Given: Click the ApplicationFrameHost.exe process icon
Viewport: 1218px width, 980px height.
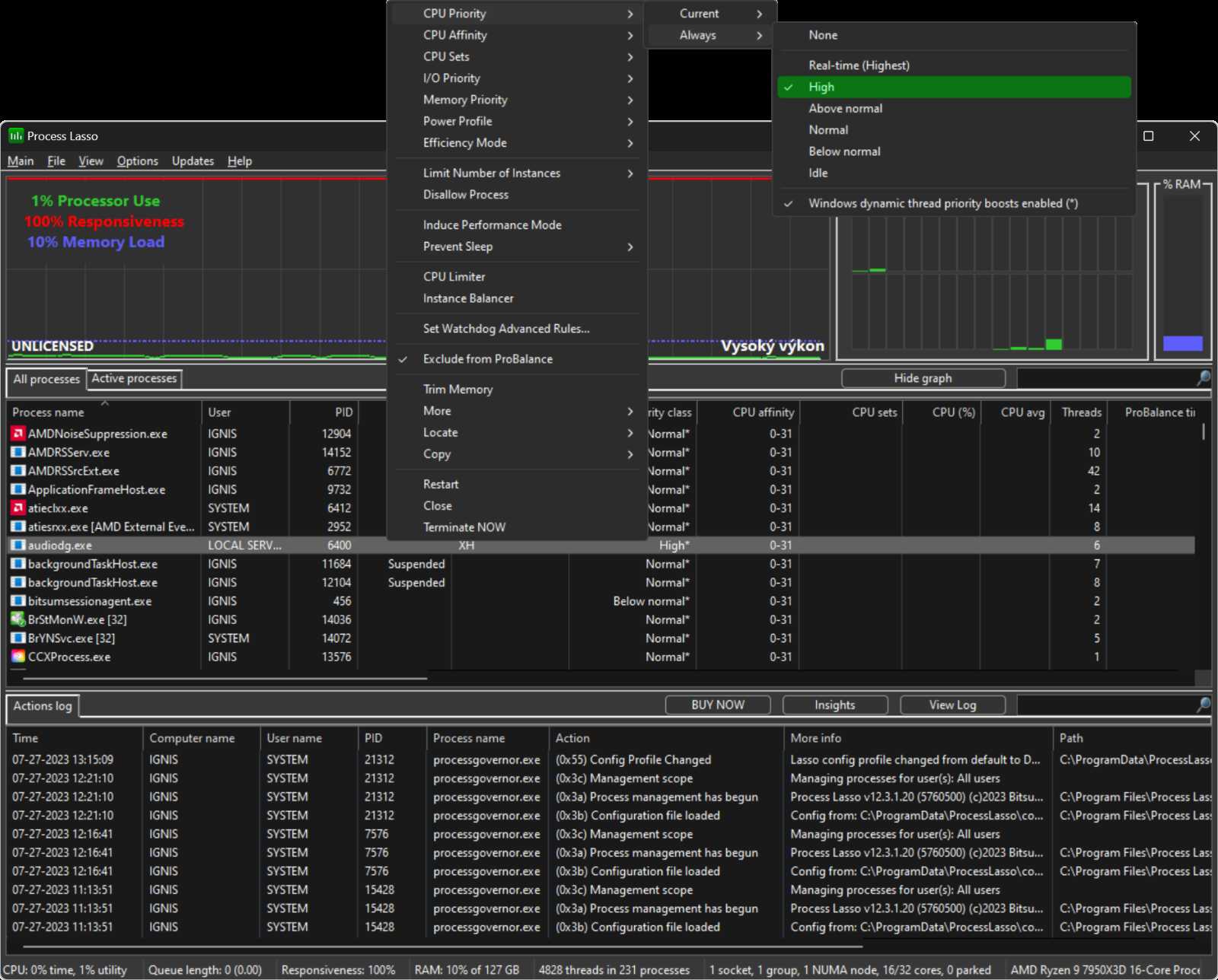Looking at the screenshot, I should click(x=18, y=489).
